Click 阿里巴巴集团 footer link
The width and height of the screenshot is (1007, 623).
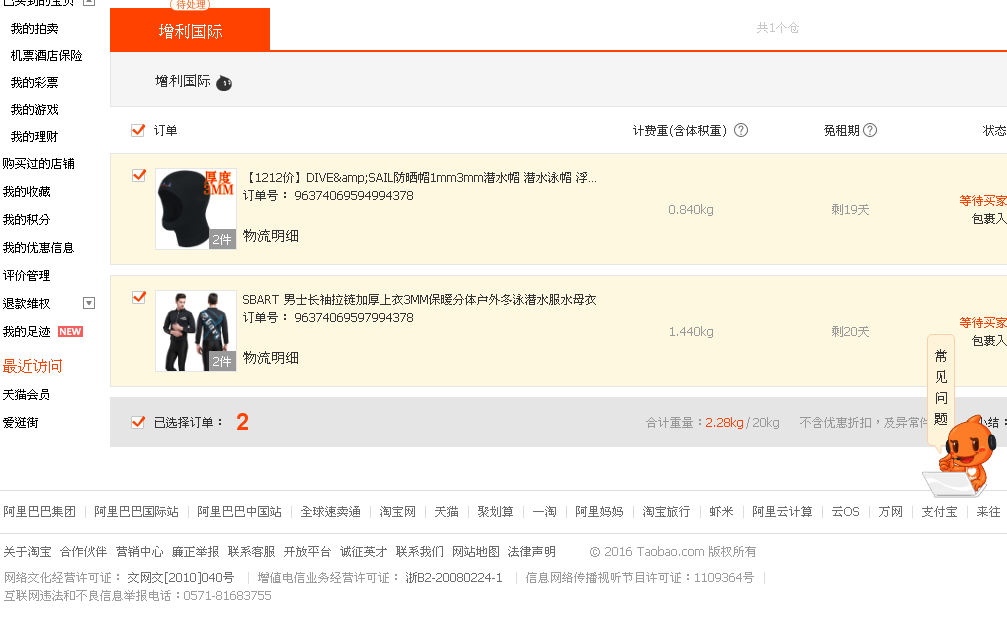(40, 512)
